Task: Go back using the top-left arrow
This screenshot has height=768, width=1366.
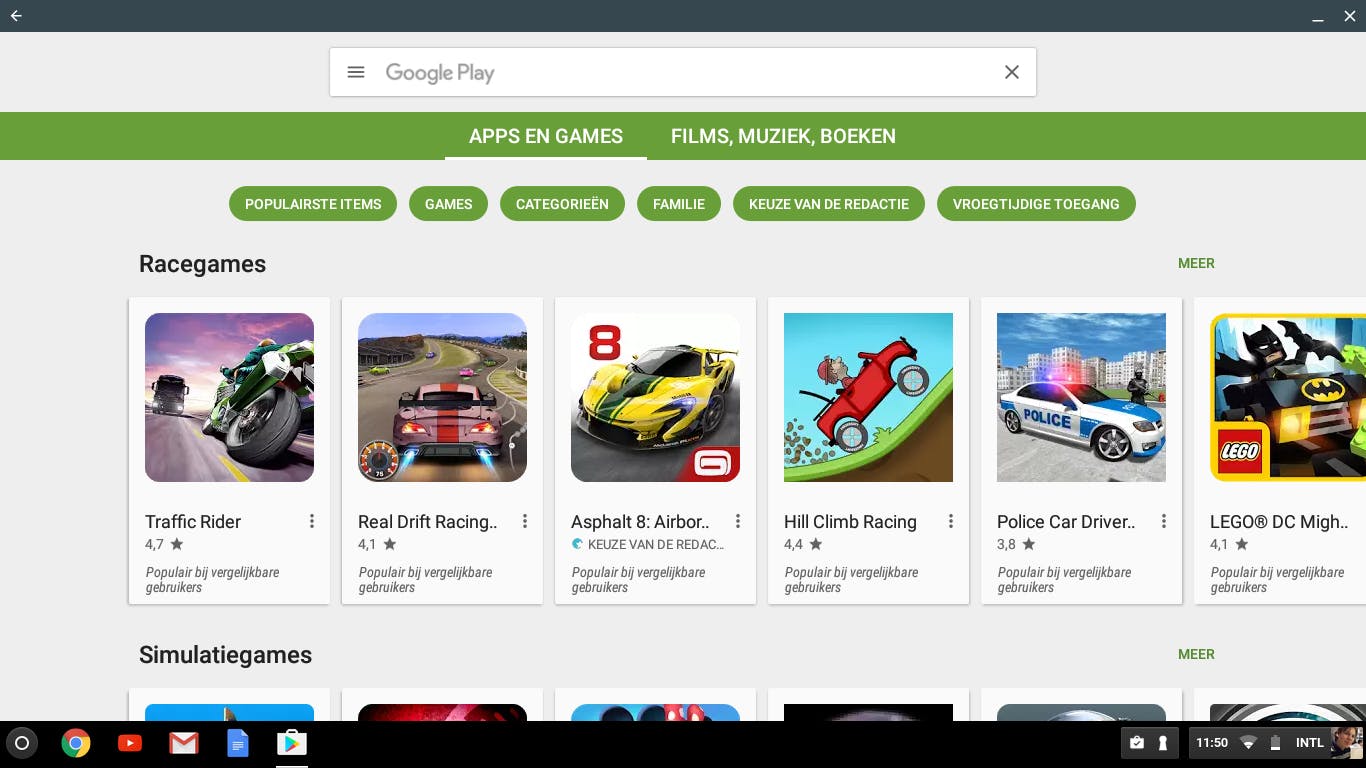Action: pos(16,16)
